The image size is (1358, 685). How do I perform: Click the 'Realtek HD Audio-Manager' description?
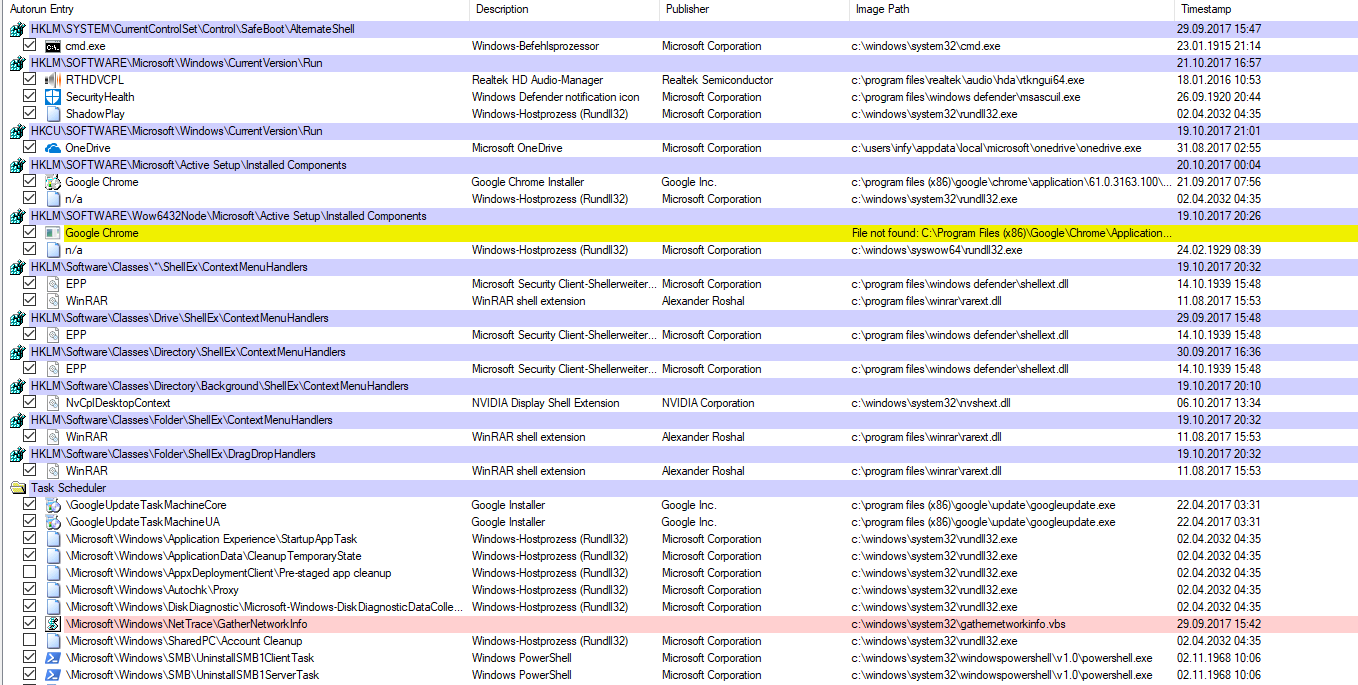pyautogui.click(x=537, y=80)
